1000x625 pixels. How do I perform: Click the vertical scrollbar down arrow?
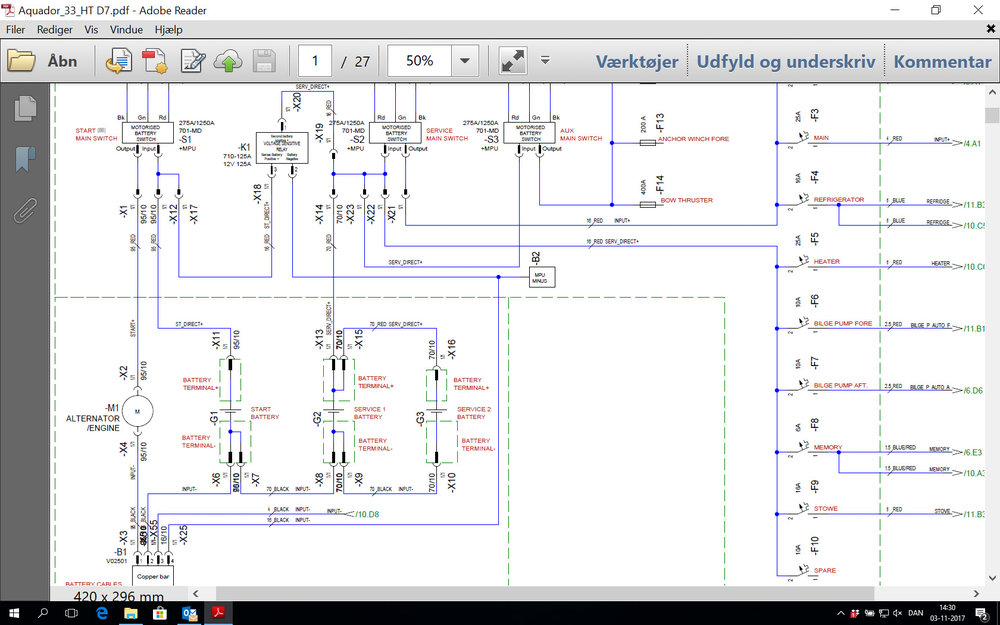click(x=992, y=578)
